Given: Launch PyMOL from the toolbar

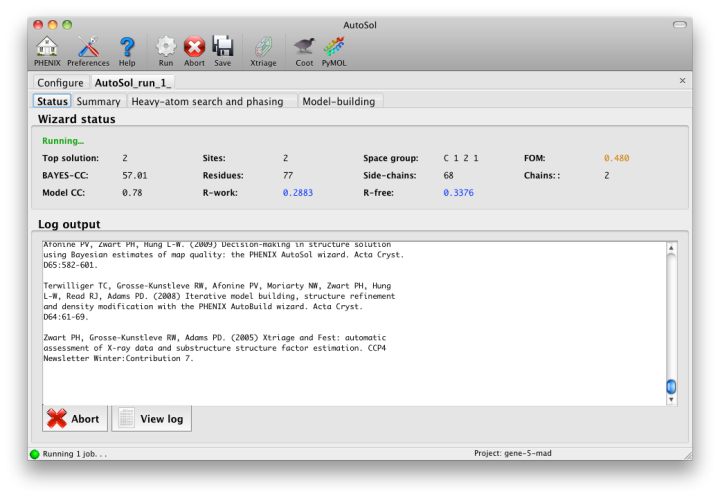Looking at the screenshot, I should point(334,50).
